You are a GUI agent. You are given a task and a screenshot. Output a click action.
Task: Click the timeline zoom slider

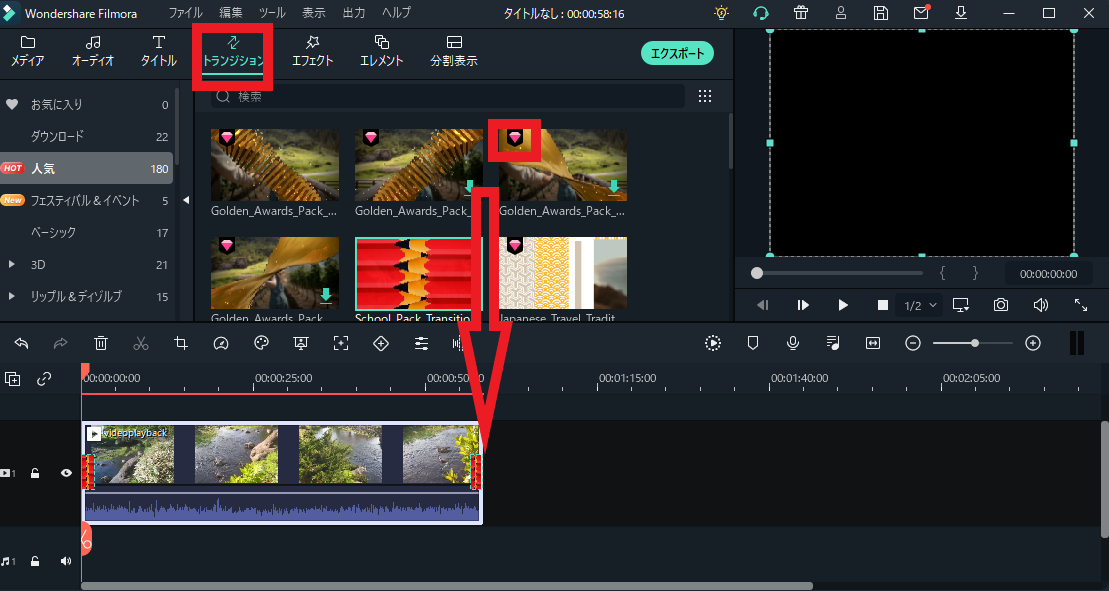(973, 343)
